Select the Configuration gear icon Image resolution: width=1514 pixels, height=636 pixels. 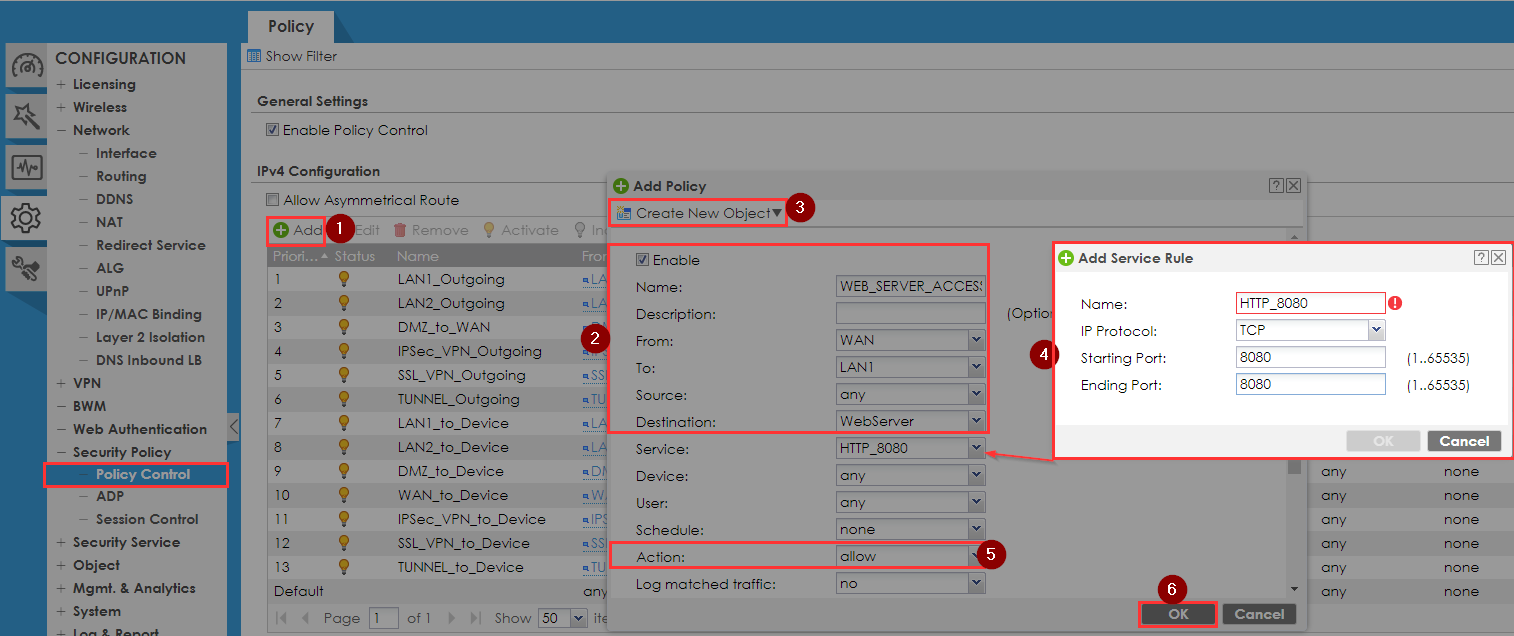coord(26,217)
